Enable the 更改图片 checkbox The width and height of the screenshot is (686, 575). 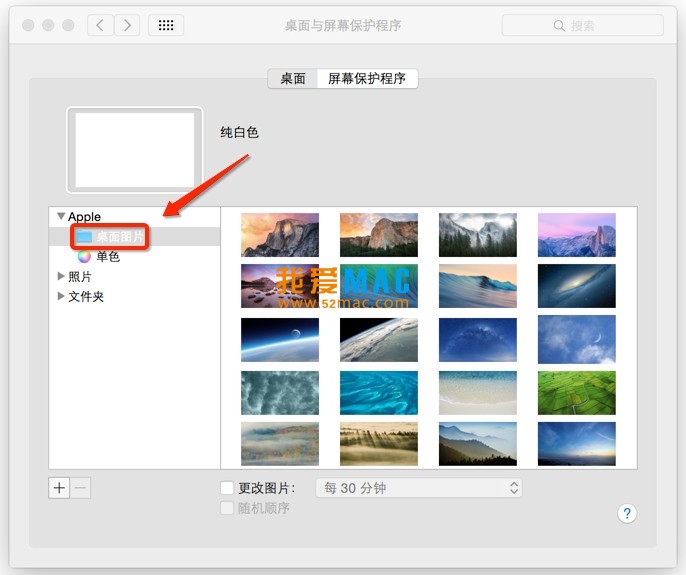pos(227,487)
